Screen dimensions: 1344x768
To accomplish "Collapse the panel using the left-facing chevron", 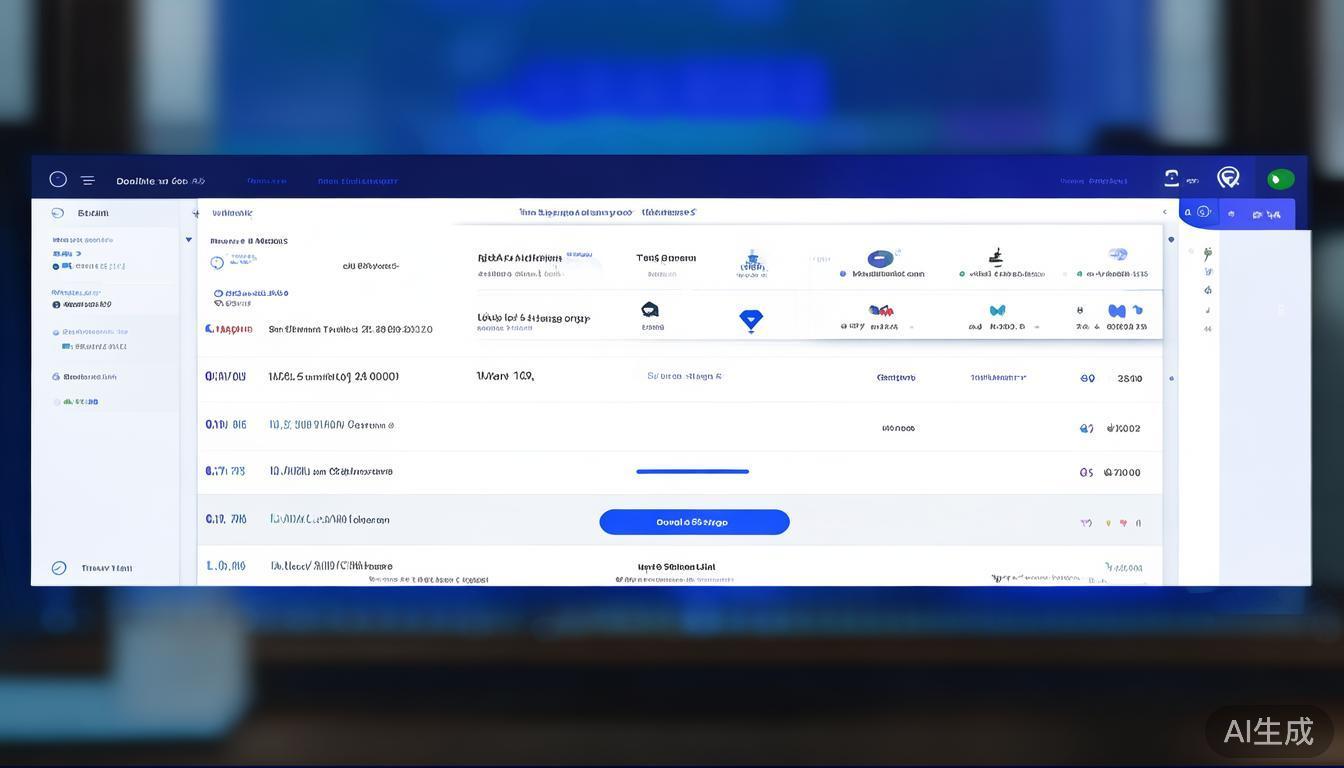I will click(x=1164, y=211).
